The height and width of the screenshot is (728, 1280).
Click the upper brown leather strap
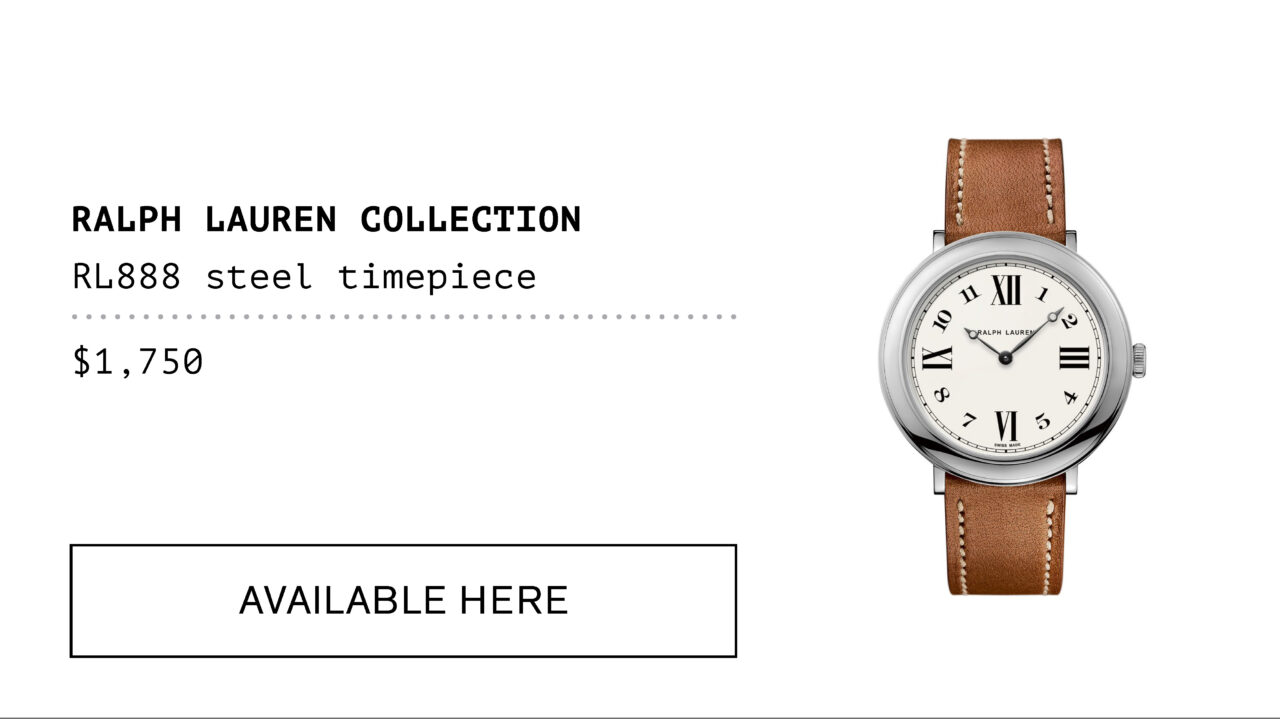(x=1005, y=189)
